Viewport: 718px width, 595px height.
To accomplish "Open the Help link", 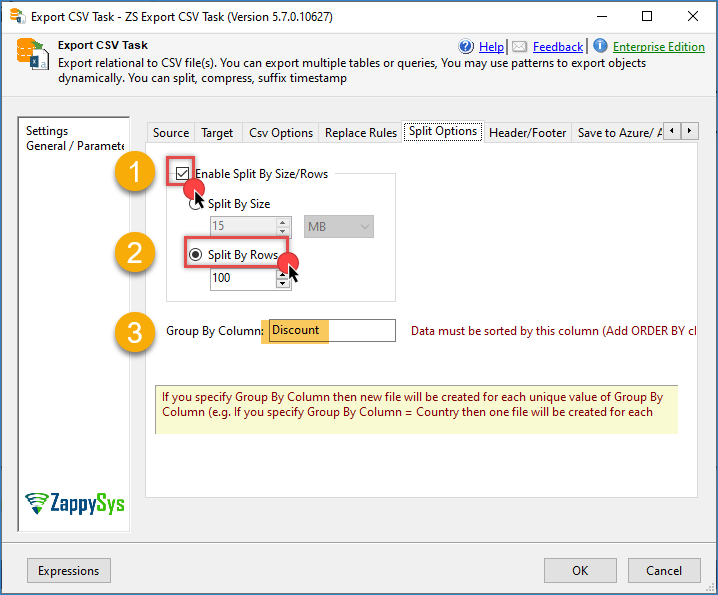I will 491,47.
